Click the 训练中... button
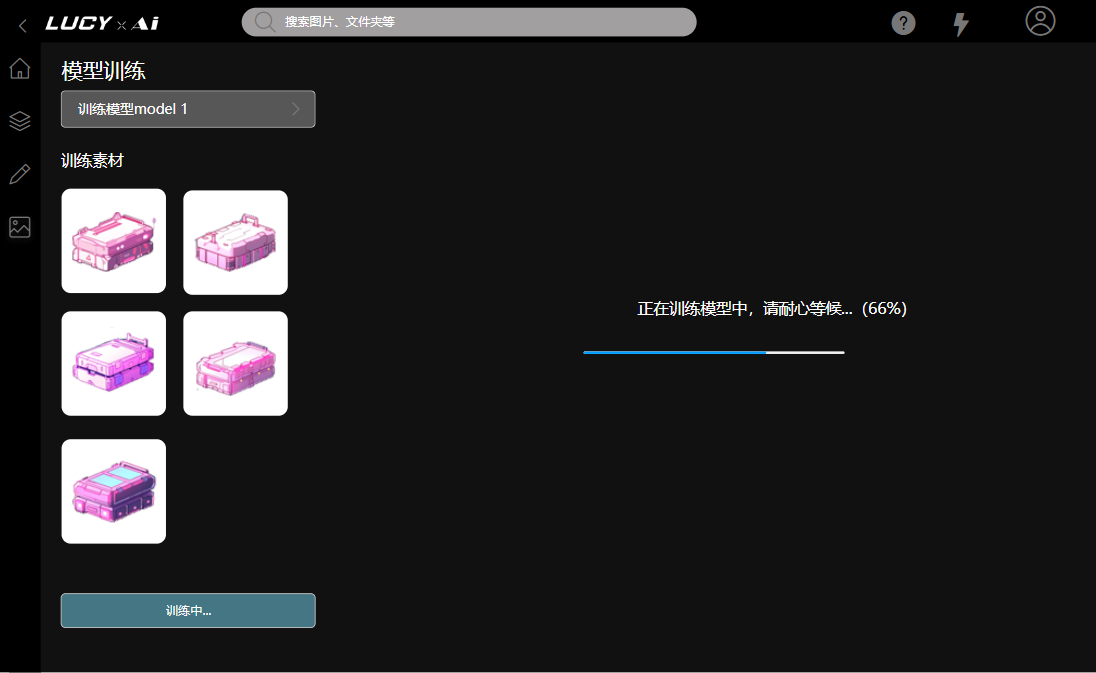Image resolution: width=1096 pixels, height=673 pixels. point(188,611)
